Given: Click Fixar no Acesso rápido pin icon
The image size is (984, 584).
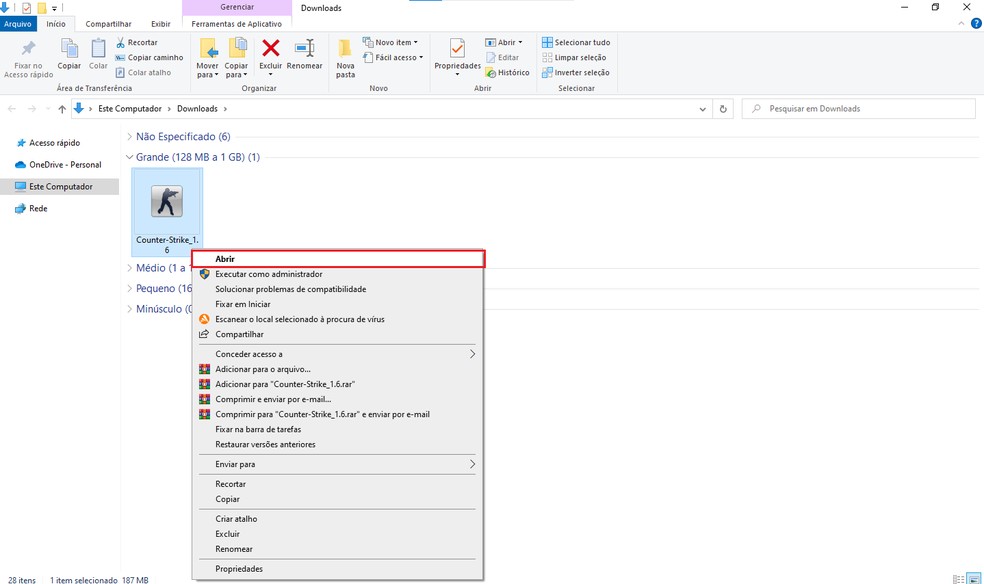Looking at the screenshot, I should [x=28, y=49].
